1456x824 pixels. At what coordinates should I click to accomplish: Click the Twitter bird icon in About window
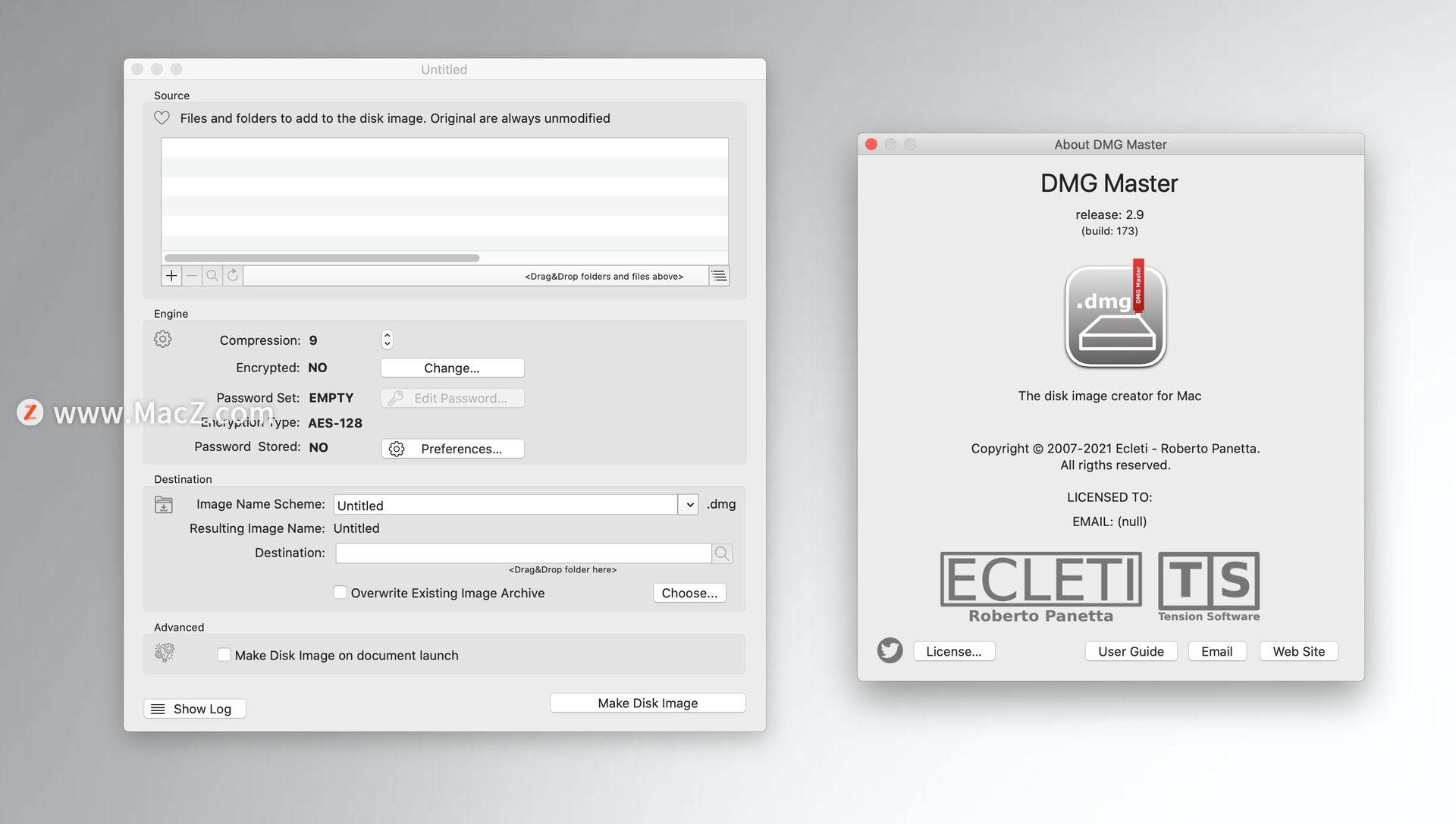(x=888, y=651)
